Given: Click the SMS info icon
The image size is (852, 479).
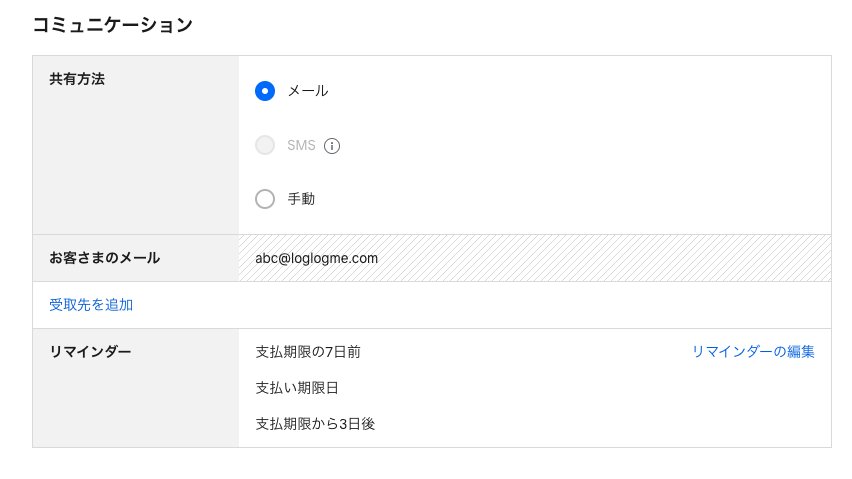Looking at the screenshot, I should [332, 146].
